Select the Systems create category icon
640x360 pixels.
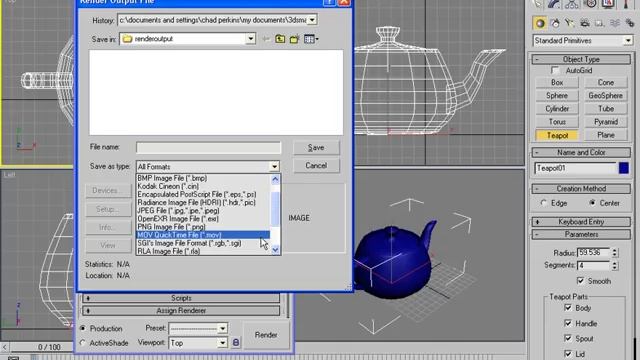[x=629, y=23]
